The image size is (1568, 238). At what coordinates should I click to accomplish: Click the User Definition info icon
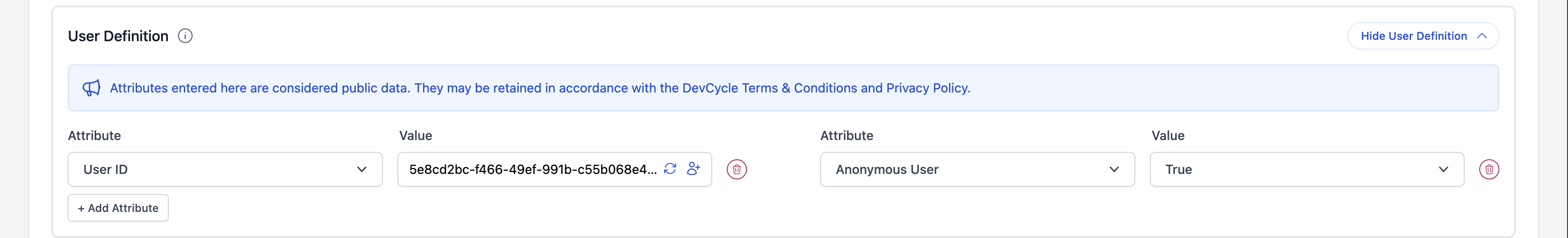[x=185, y=36]
